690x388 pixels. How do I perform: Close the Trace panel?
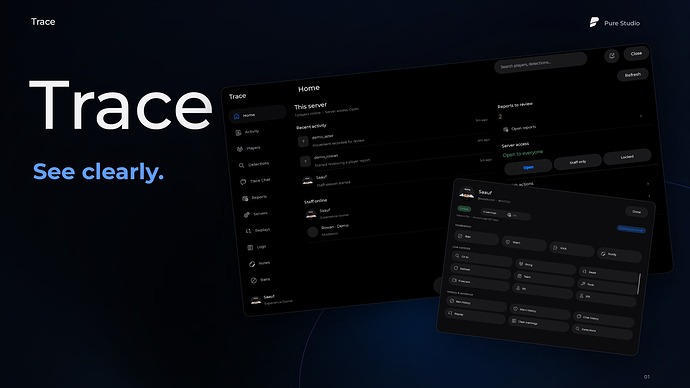point(636,53)
